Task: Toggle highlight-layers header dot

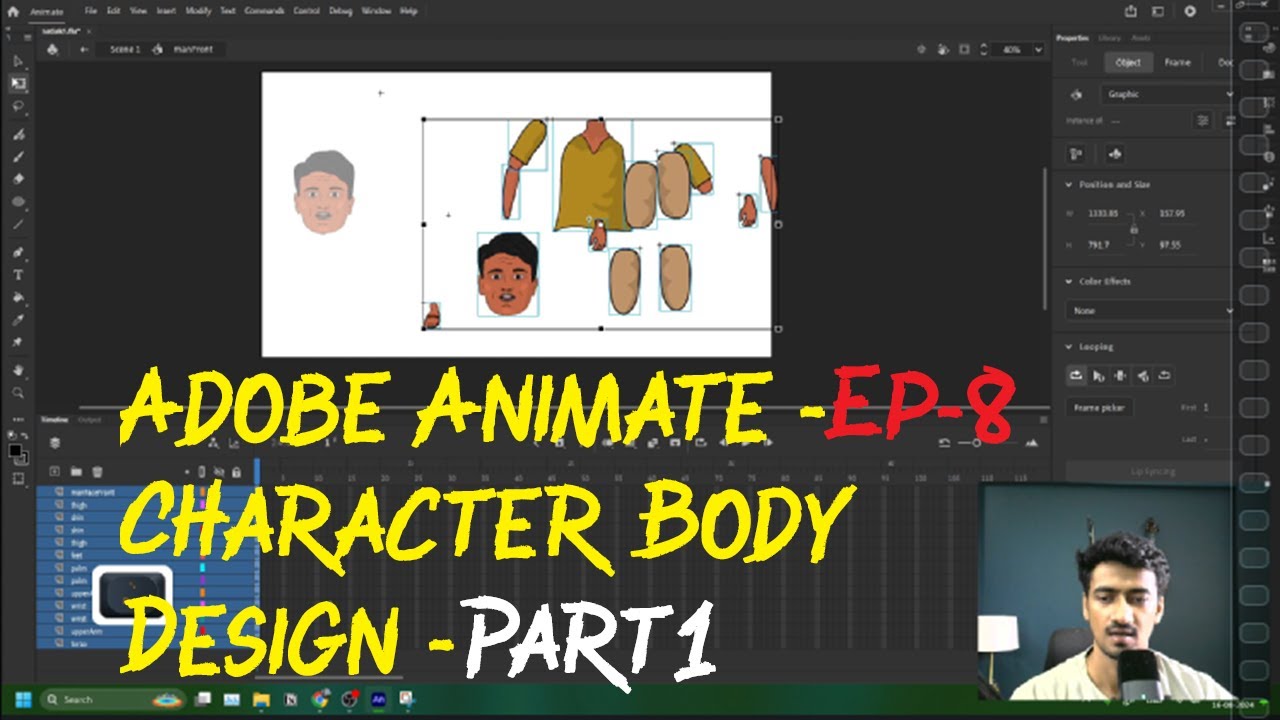Action: coord(187,471)
